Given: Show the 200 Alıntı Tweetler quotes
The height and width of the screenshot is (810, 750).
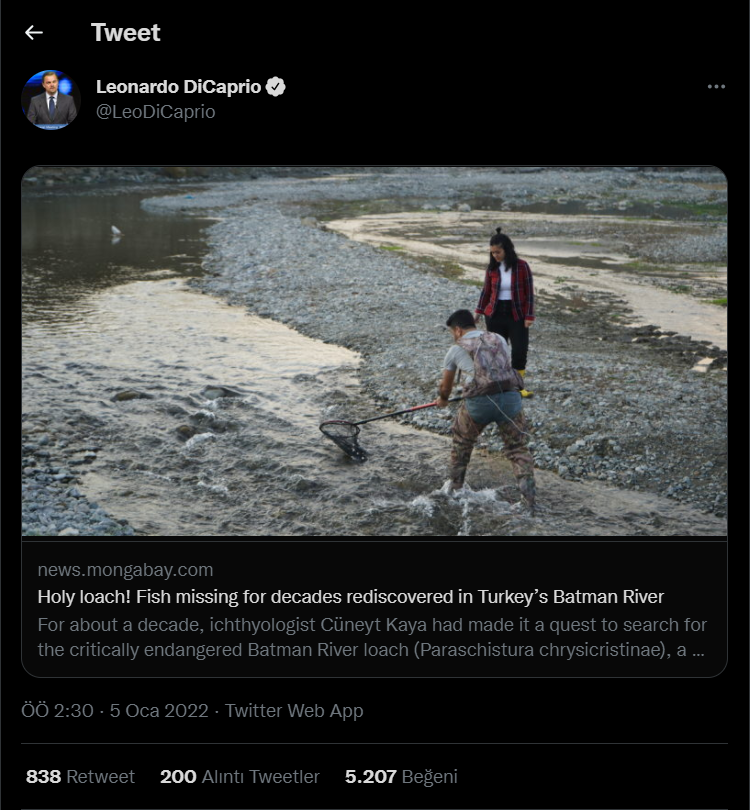Looking at the screenshot, I should click(240, 776).
